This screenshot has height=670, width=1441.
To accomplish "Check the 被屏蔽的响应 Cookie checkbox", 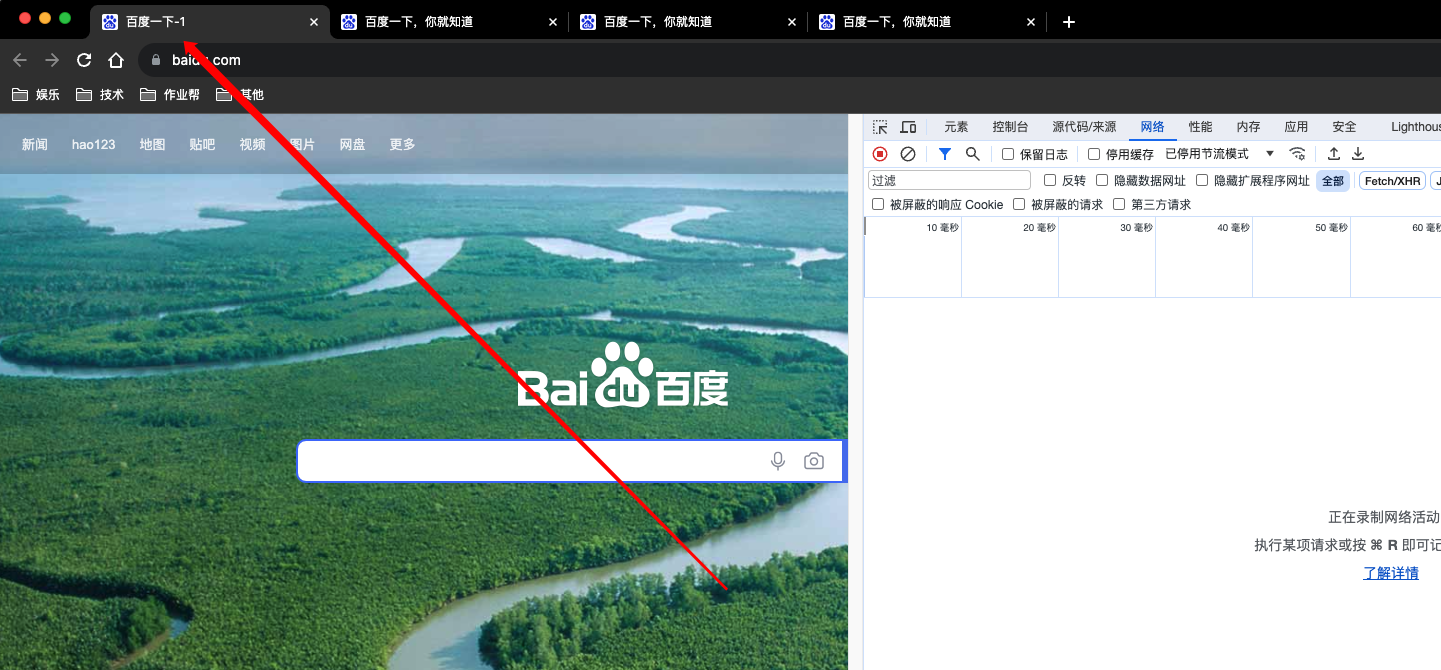I will point(878,204).
